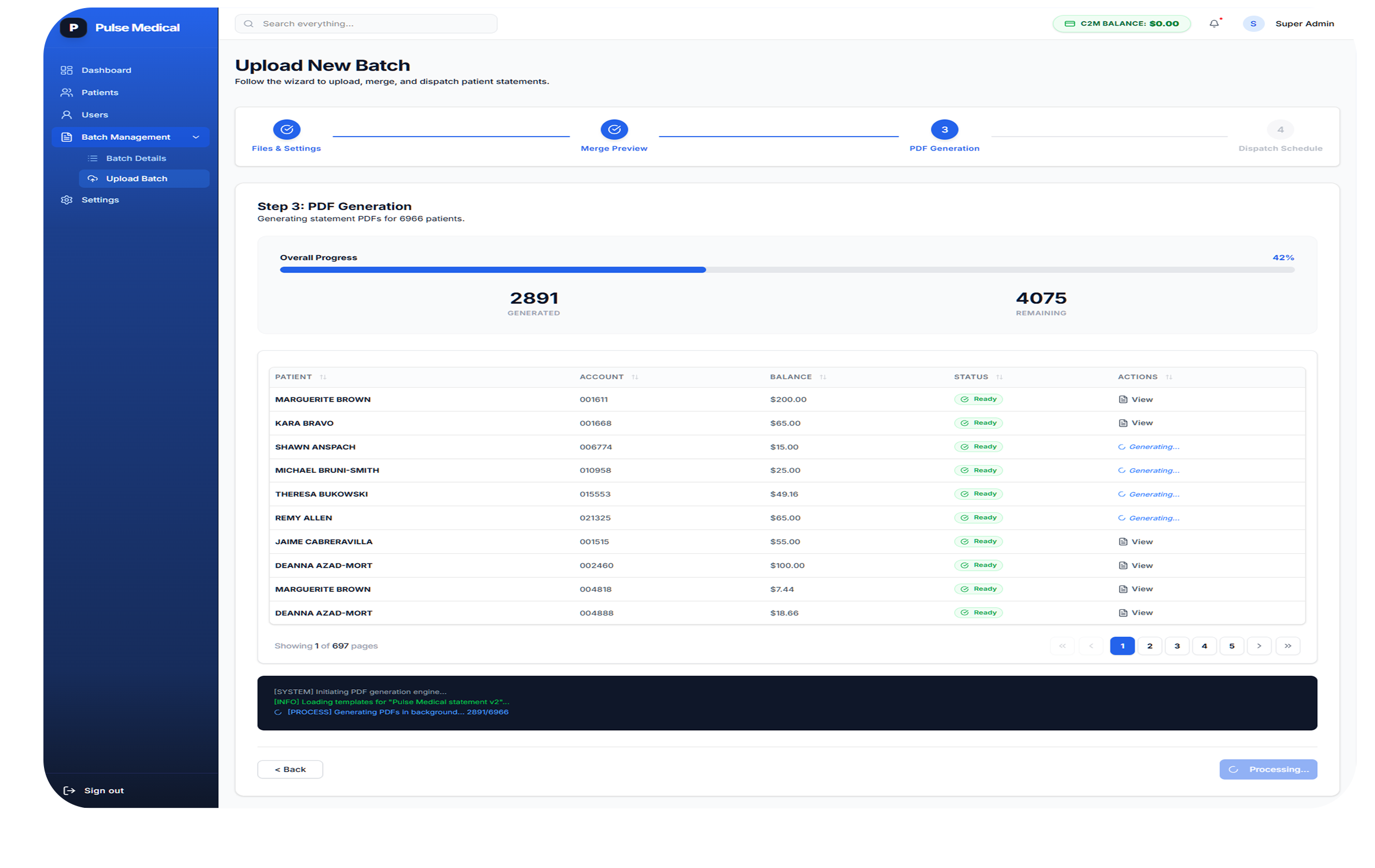Collapse the Batch Management menu chevron
Screen dimensions: 1375x868
coord(196,137)
